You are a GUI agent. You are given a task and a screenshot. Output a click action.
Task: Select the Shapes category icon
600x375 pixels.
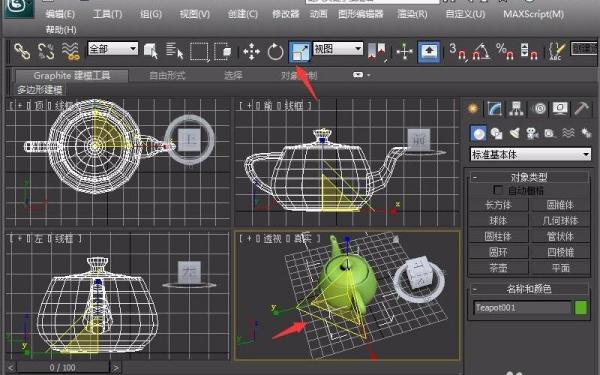(x=496, y=134)
